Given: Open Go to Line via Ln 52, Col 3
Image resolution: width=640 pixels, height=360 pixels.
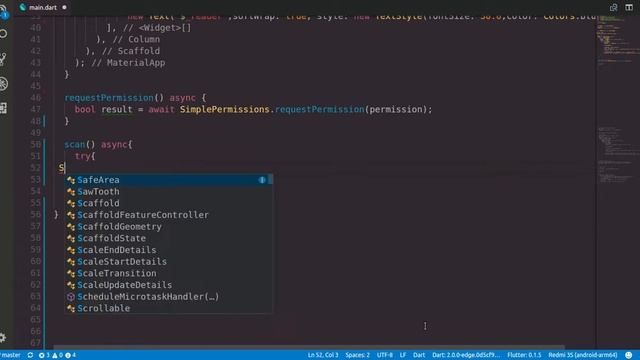Looking at the screenshot, I should [x=323, y=355].
